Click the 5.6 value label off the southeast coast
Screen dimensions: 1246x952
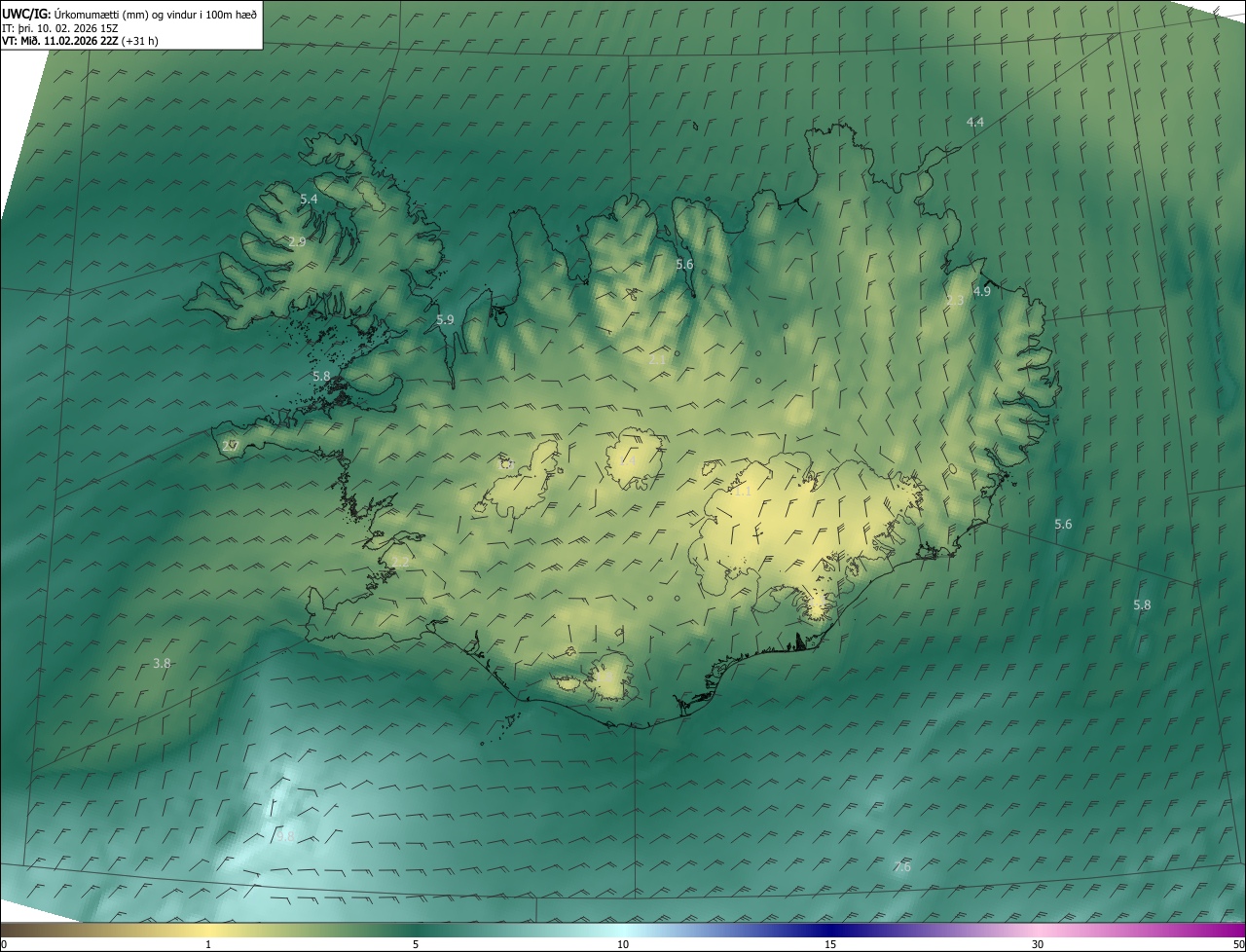coord(1063,524)
